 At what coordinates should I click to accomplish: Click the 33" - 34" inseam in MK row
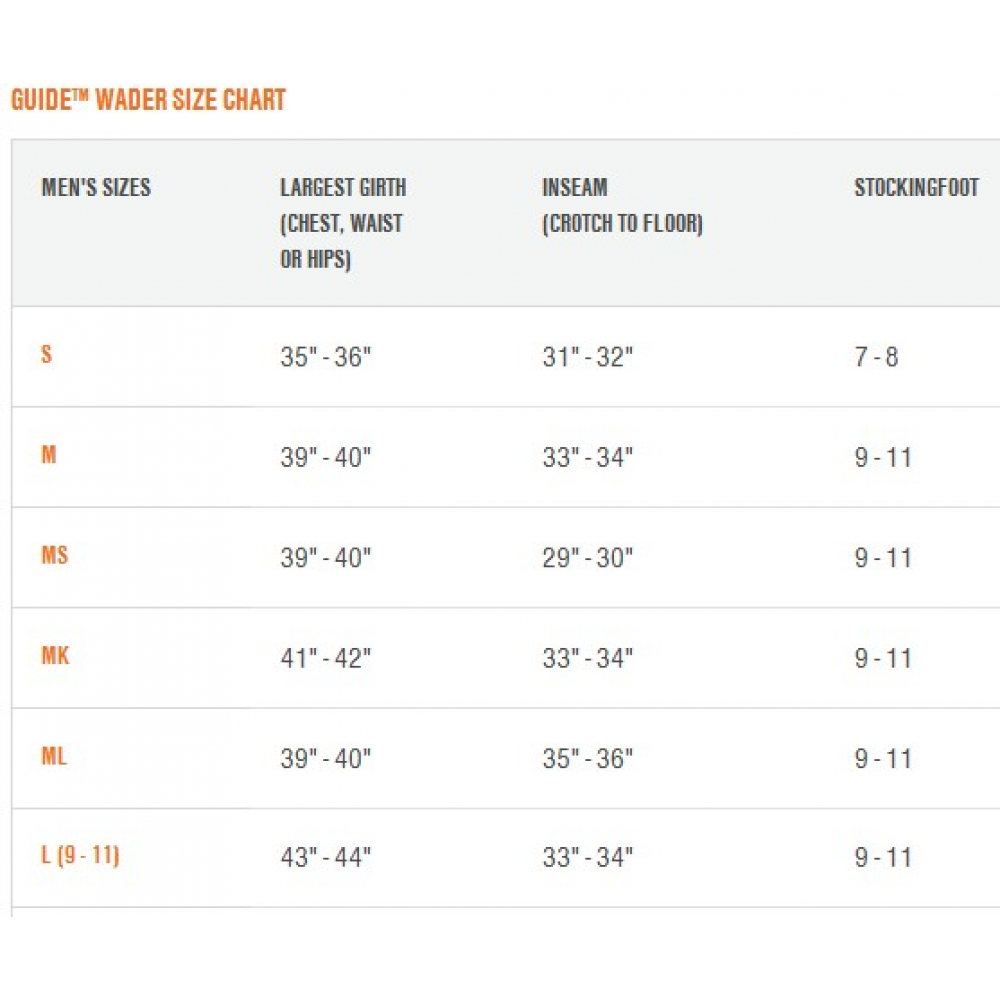(x=587, y=658)
